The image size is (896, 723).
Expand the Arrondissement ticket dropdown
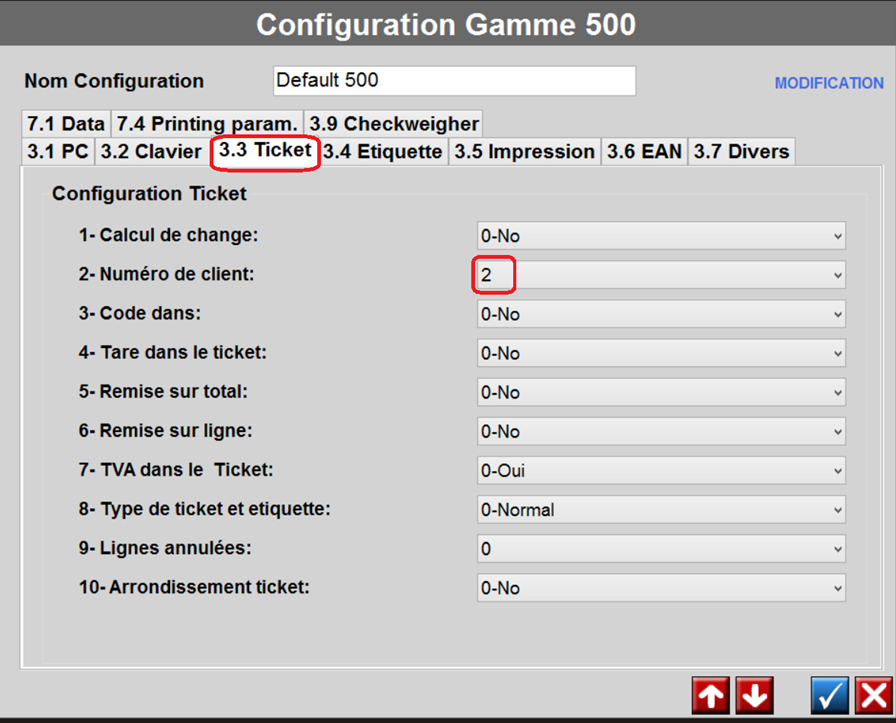[661, 587]
